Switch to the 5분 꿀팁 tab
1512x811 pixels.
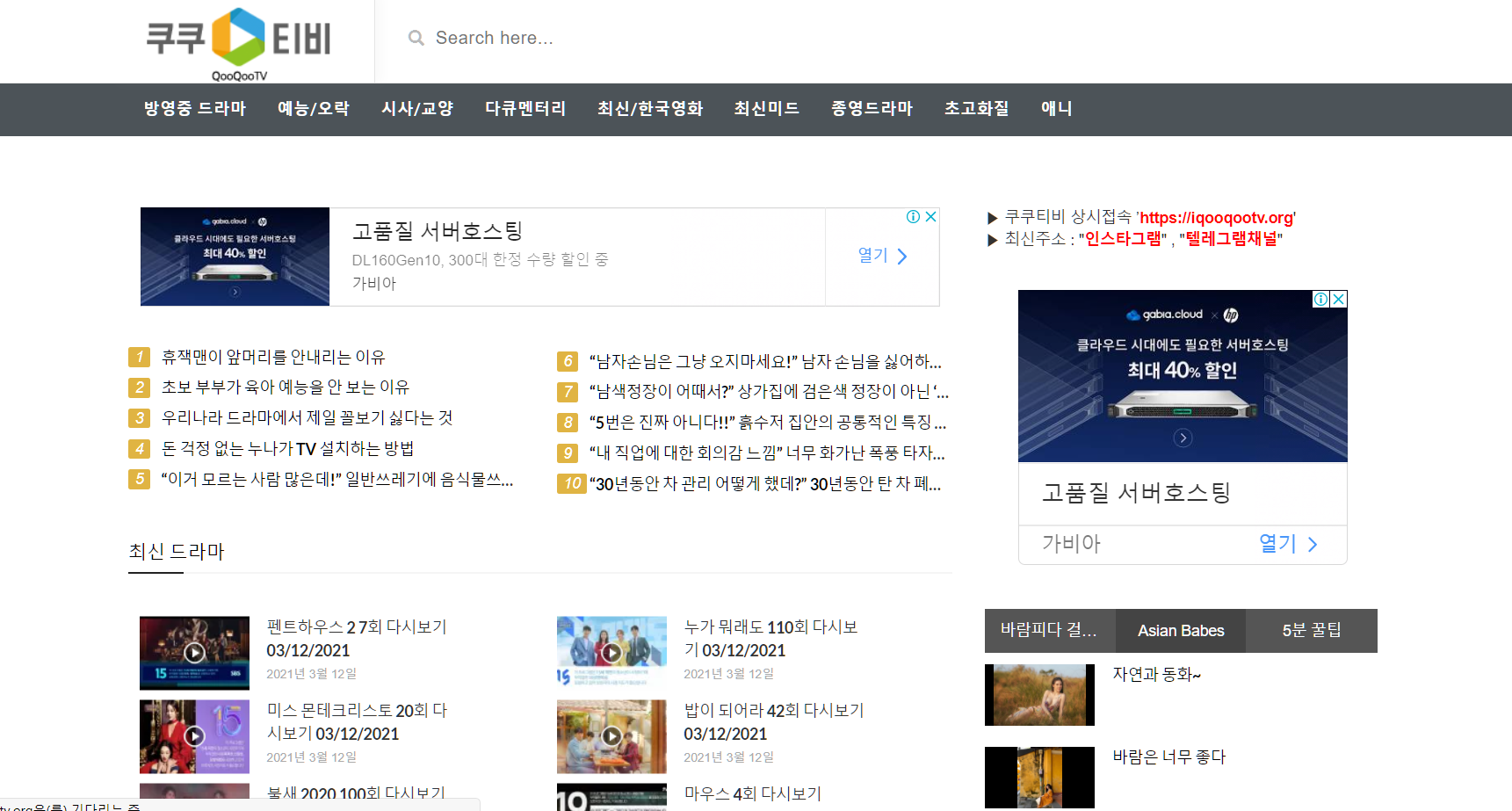1312,631
